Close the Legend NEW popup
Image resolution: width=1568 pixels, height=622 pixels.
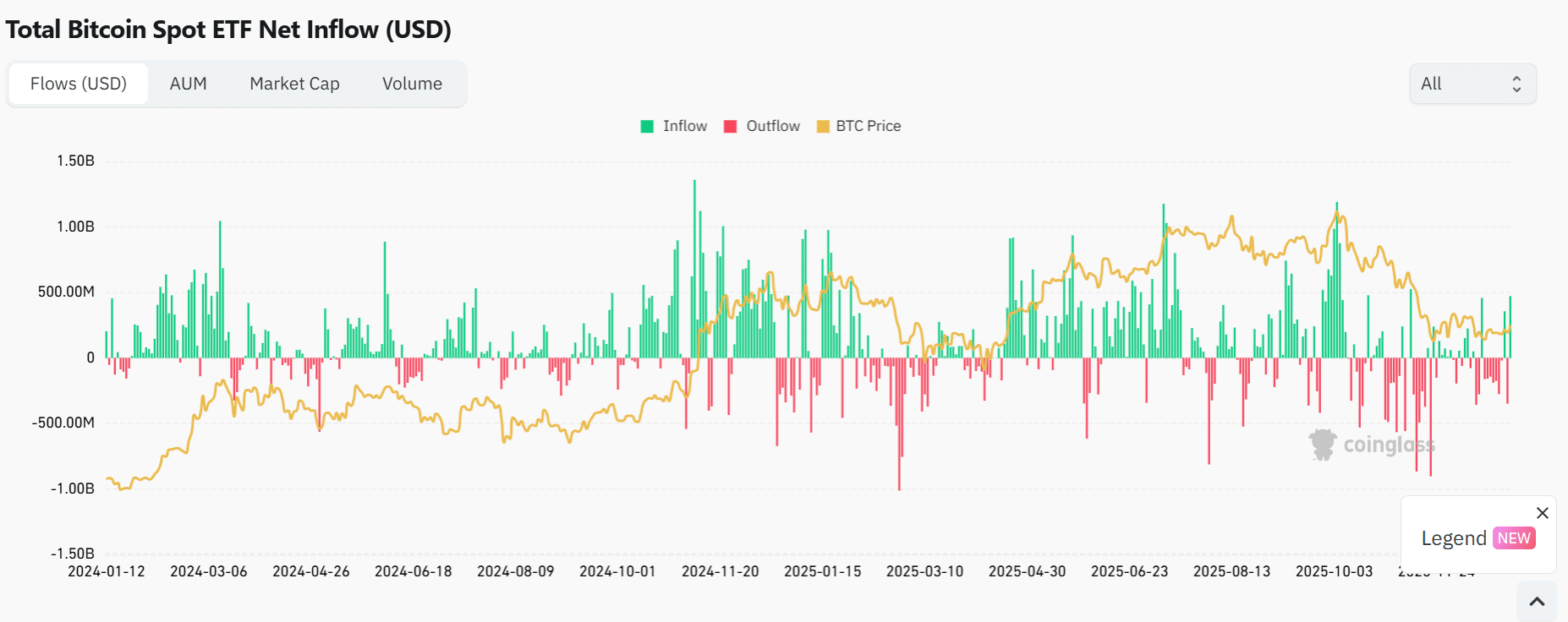pos(1542,513)
